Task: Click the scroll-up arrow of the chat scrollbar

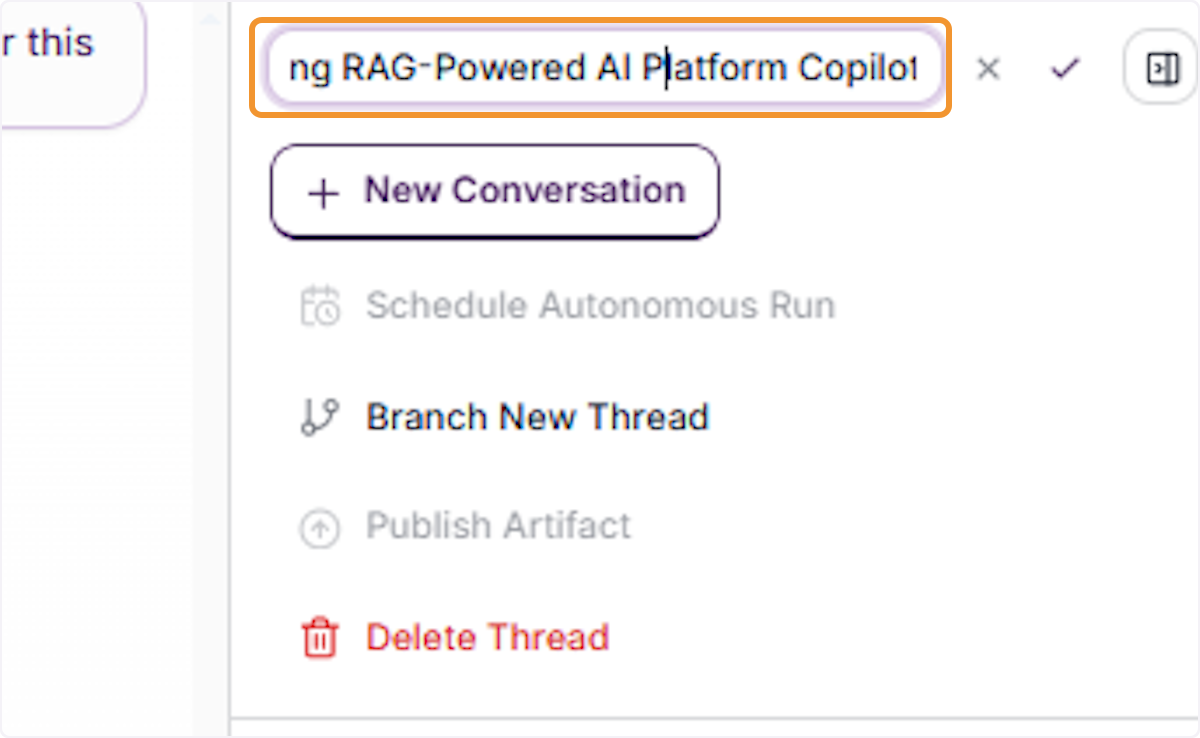Action: [x=210, y=20]
